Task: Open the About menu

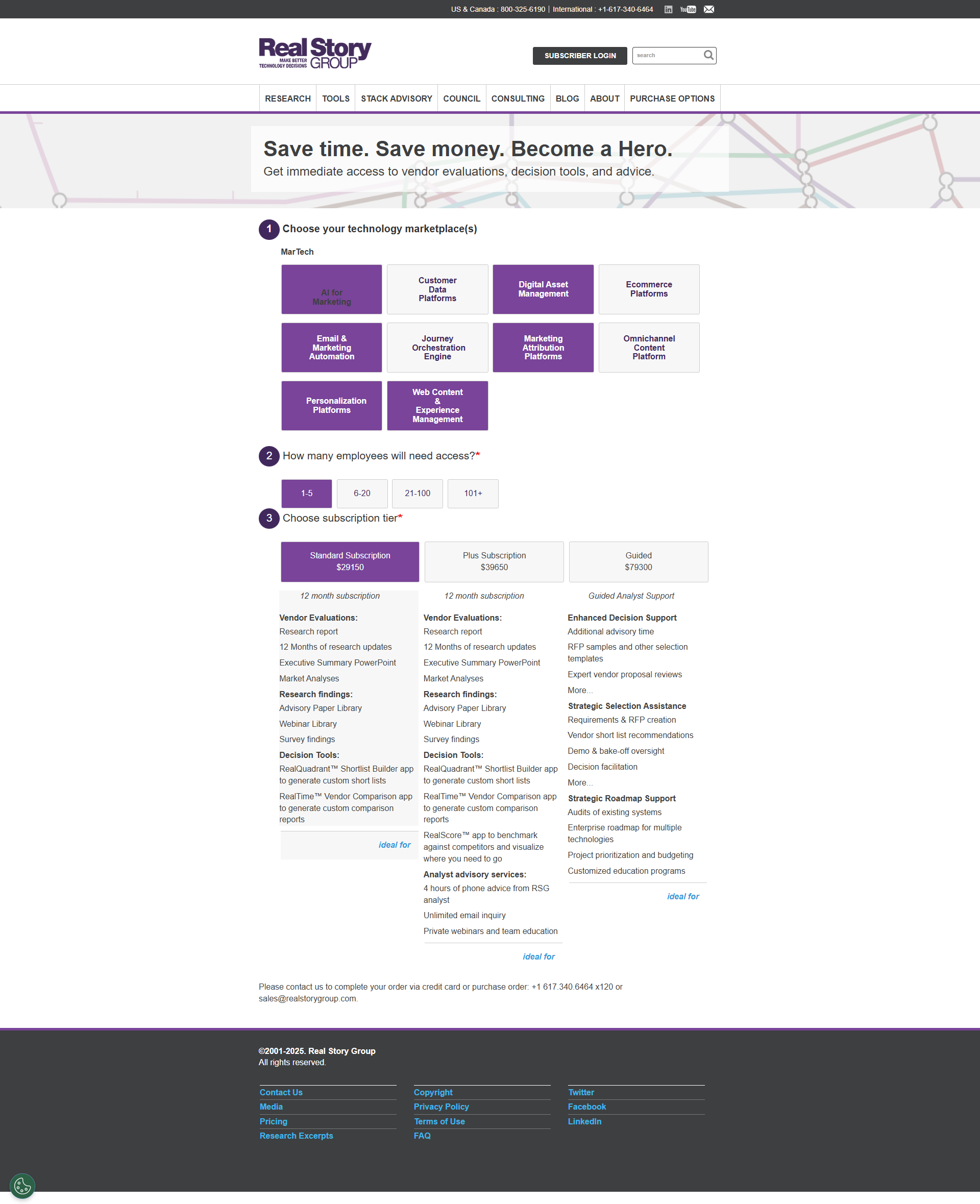Action: pos(605,98)
